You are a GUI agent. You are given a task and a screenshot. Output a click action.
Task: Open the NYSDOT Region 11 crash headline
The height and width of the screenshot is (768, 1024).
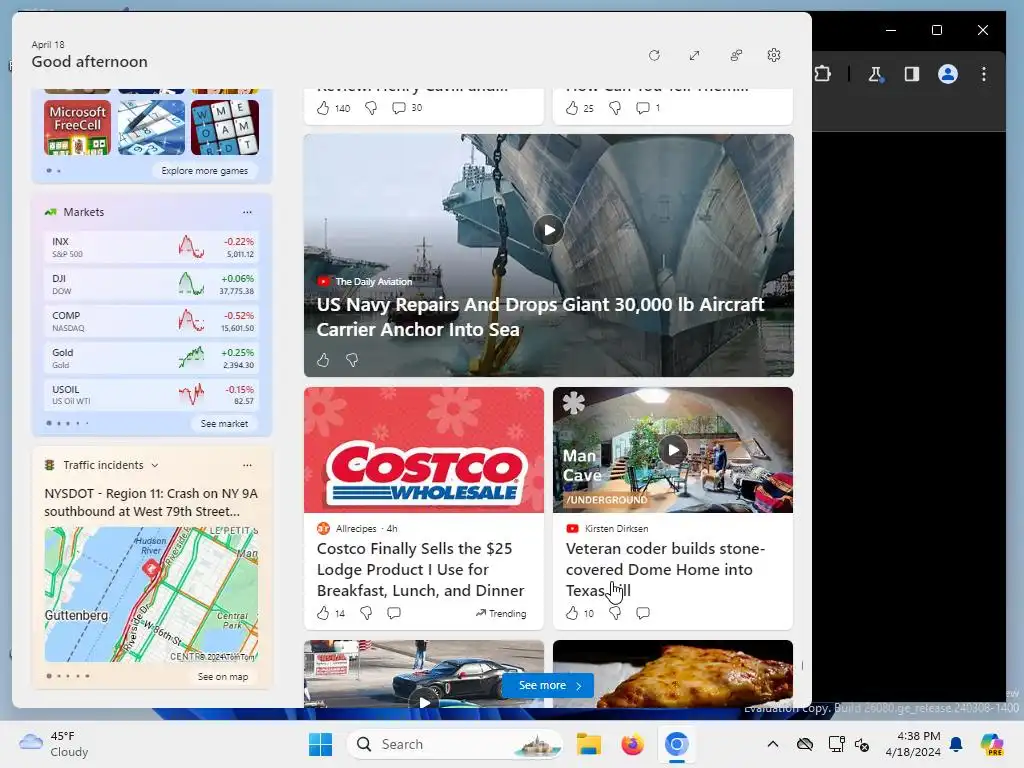(x=152, y=502)
